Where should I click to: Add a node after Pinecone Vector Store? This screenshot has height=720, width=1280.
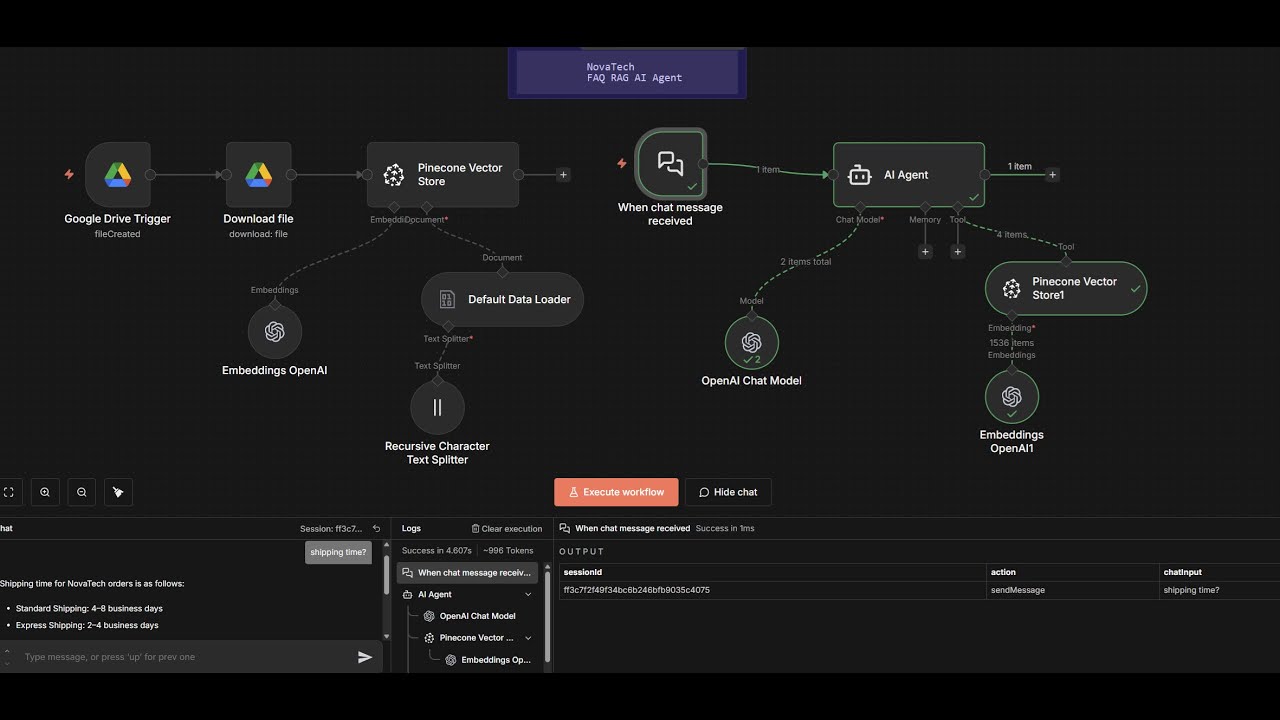click(563, 175)
